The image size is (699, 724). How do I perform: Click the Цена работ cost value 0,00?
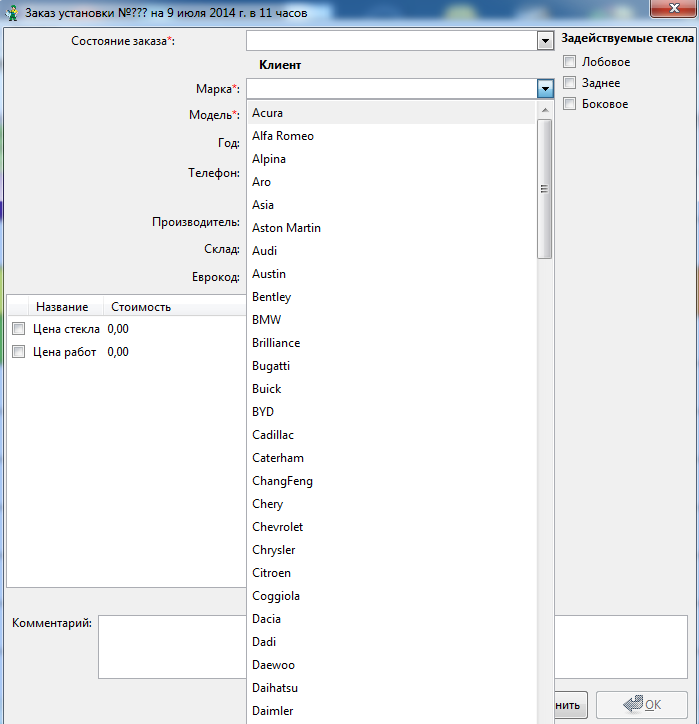[118, 352]
